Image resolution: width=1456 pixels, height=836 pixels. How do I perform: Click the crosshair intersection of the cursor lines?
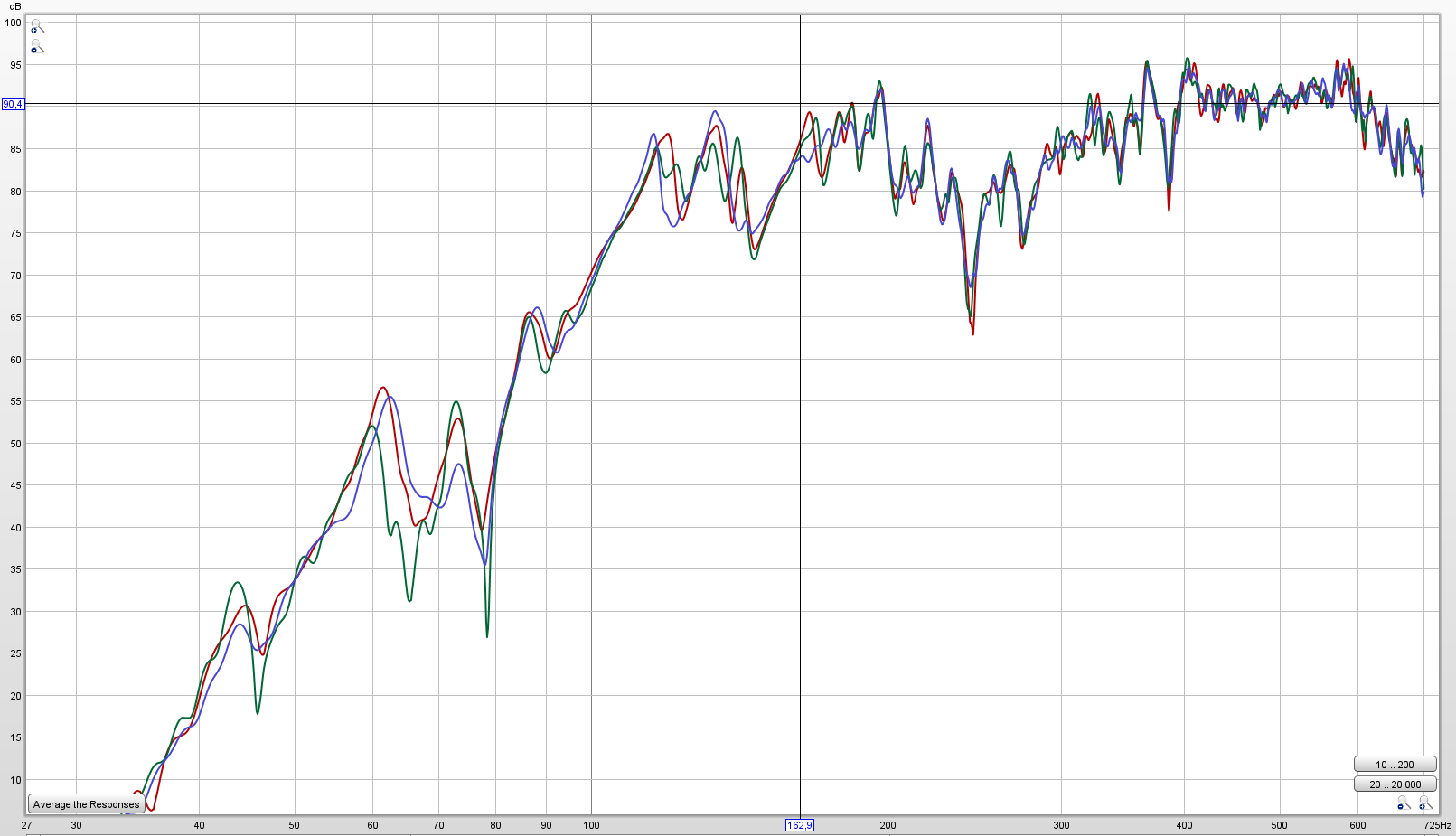800,104
